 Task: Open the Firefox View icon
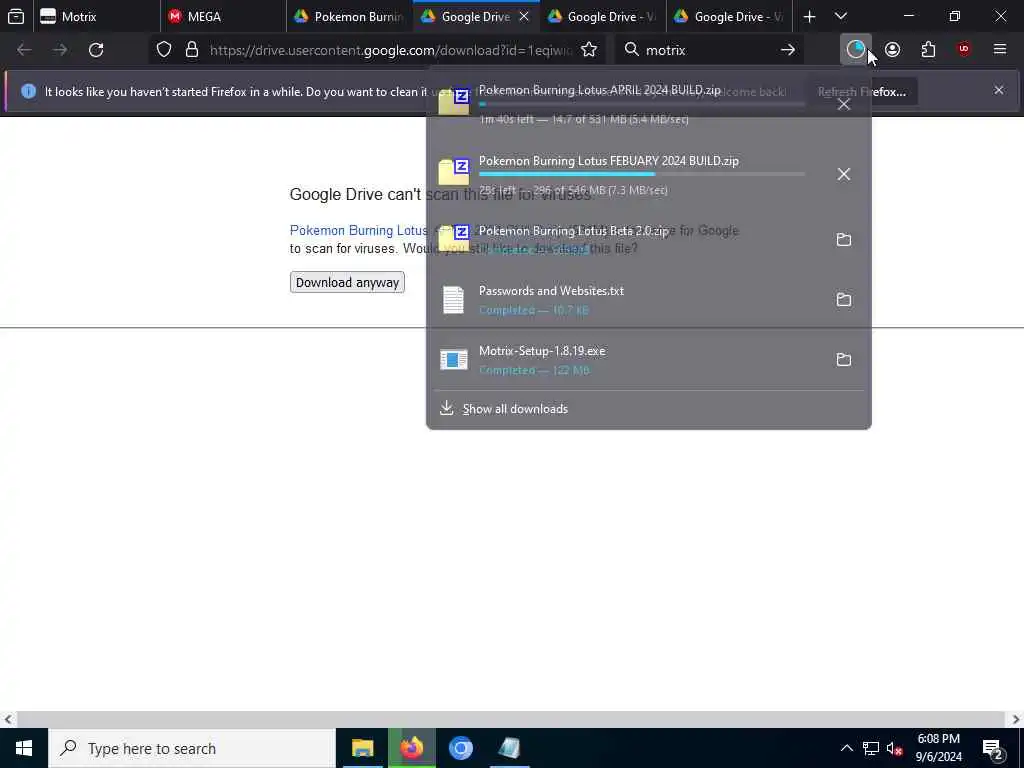(16, 17)
